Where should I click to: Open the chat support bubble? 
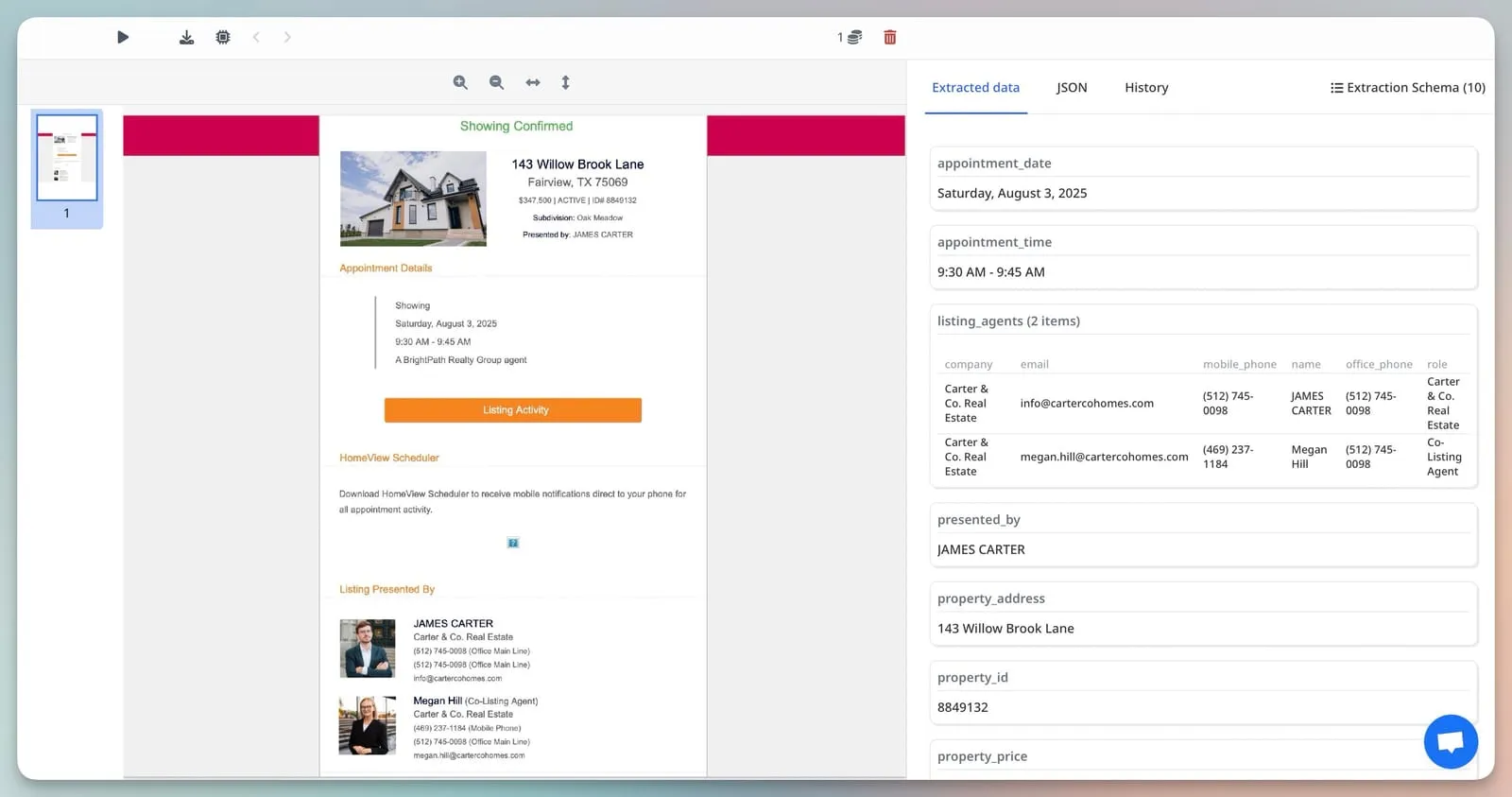click(x=1451, y=742)
